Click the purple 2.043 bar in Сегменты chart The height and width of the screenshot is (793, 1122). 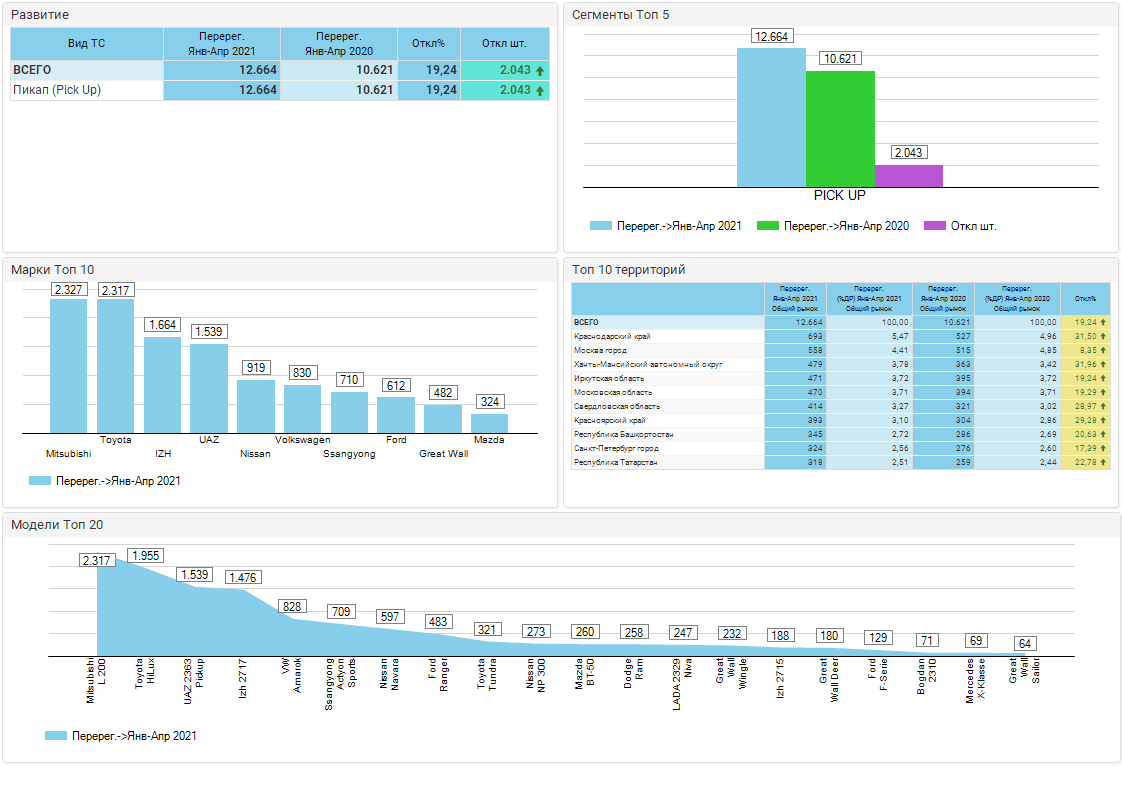[x=908, y=176]
